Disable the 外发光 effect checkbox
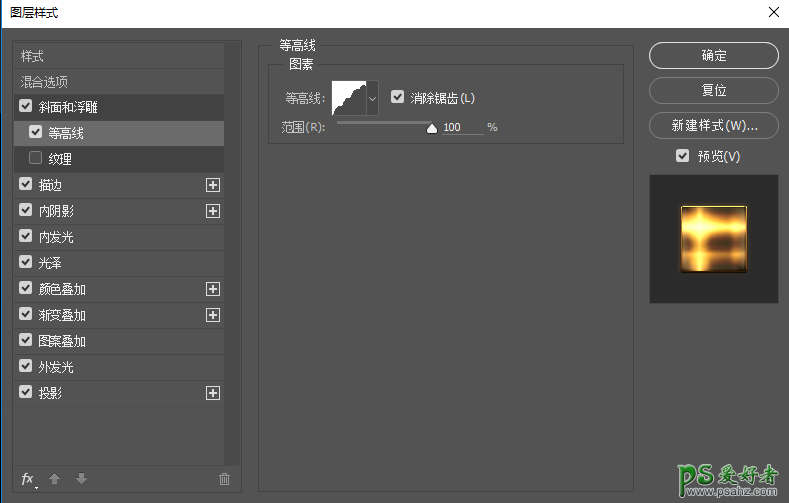This screenshot has width=789, height=503. tap(26, 367)
